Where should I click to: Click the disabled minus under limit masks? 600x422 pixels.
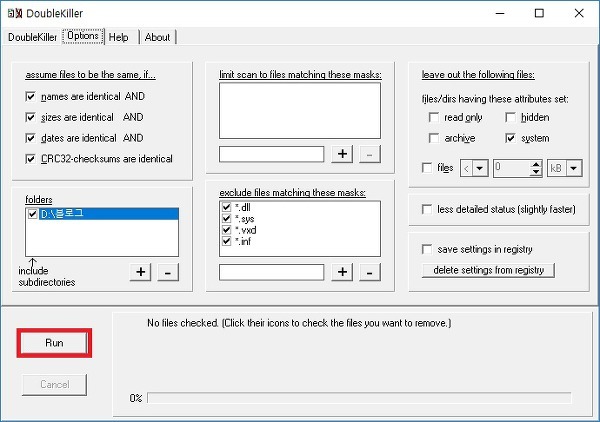pyautogui.click(x=369, y=154)
